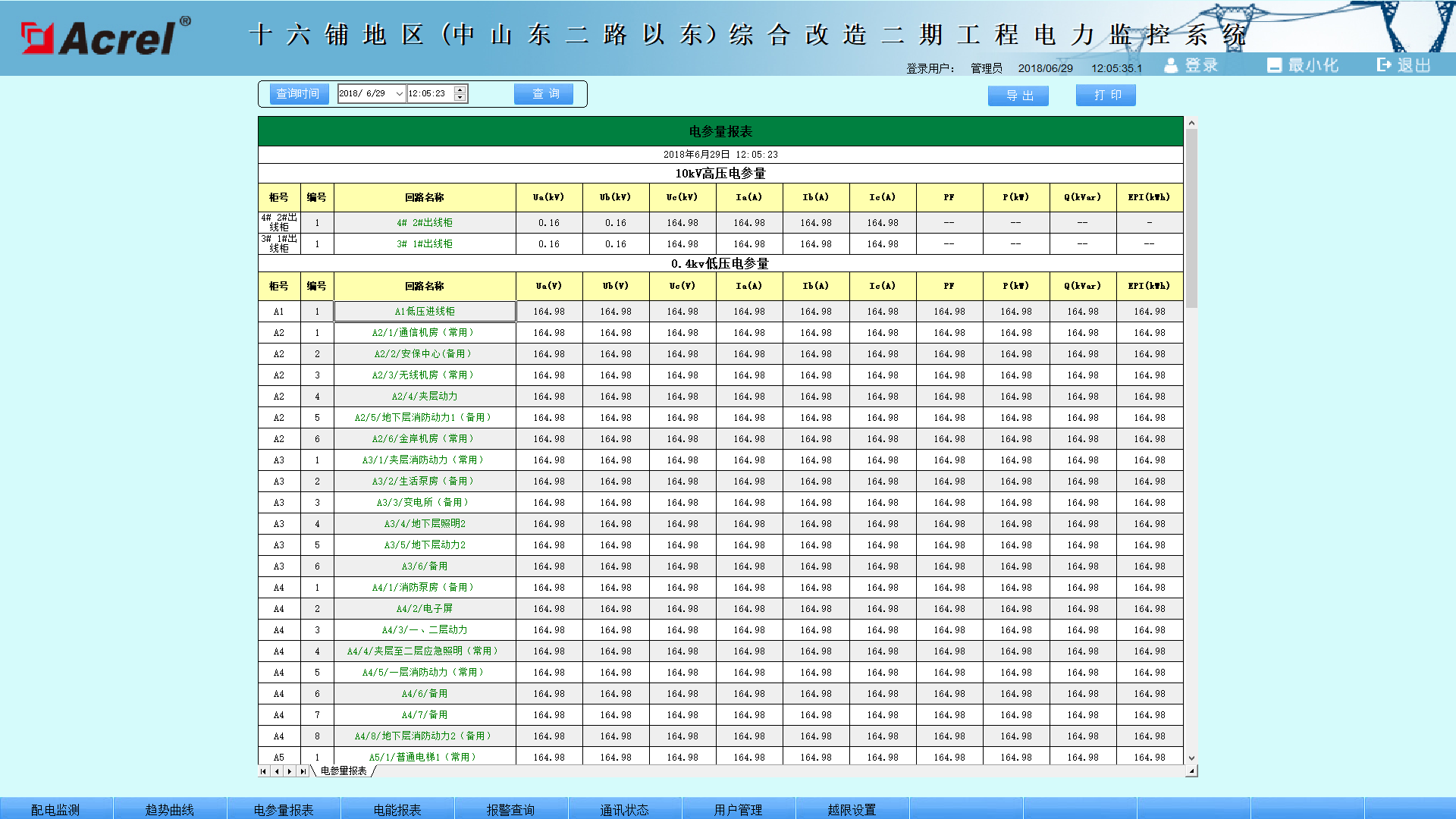Image resolution: width=1456 pixels, height=819 pixels.
Task: Decrease time with spinner down arrow
Action: pyautogui.click(x=460, y=98)
